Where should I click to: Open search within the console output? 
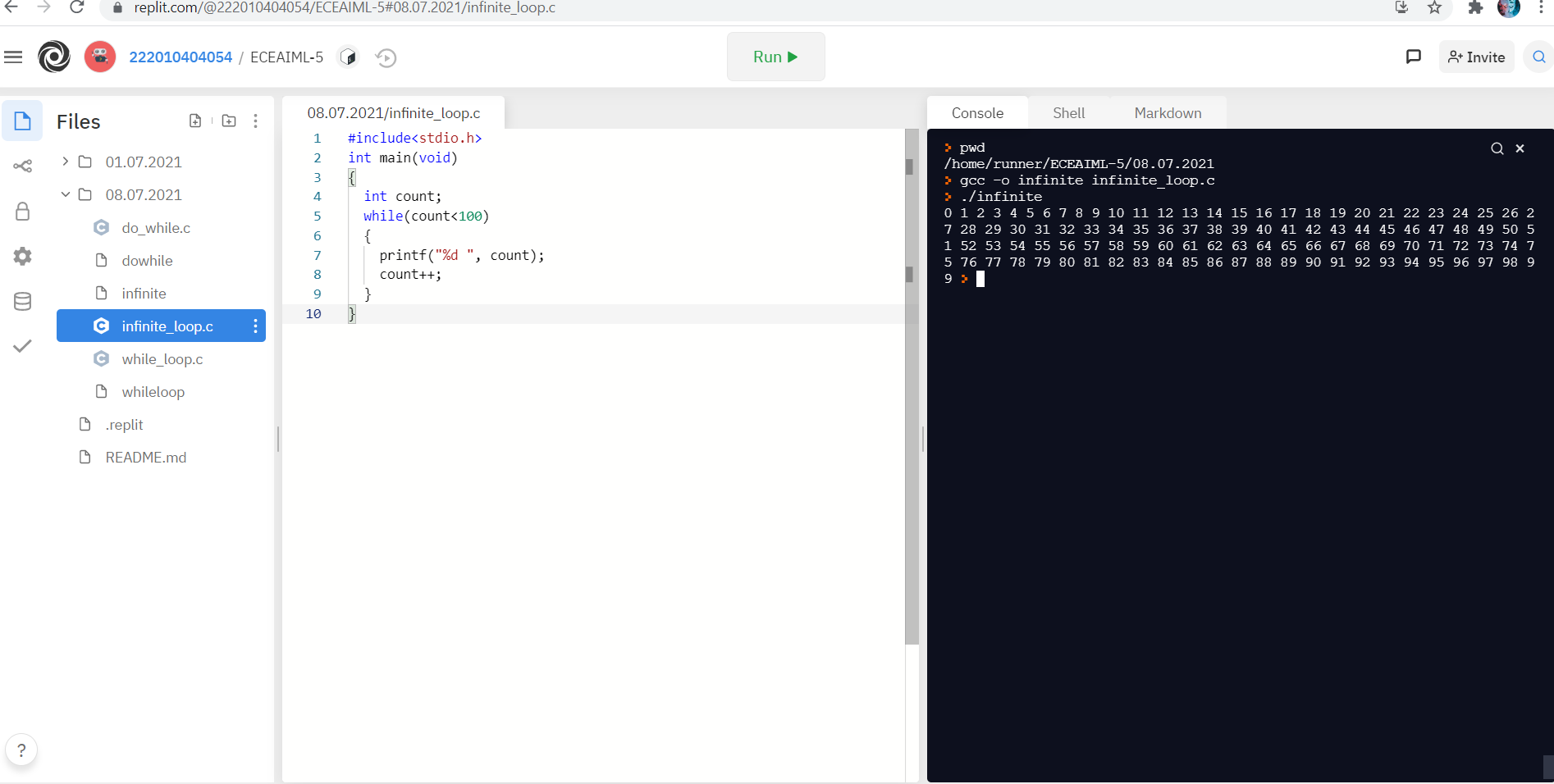(x=1497, y=148)
